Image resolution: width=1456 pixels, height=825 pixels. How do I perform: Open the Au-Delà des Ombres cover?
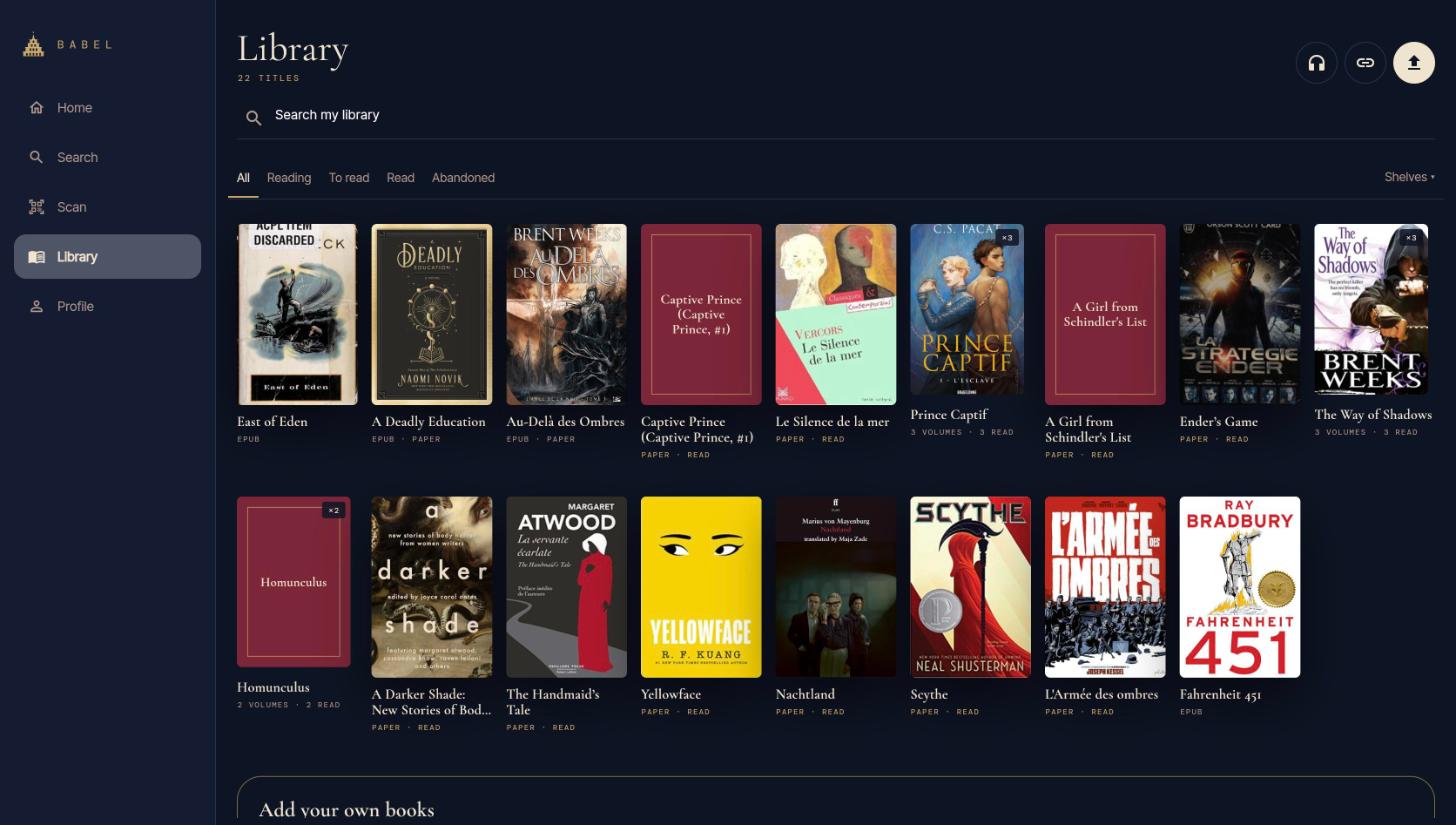point(566,314)
